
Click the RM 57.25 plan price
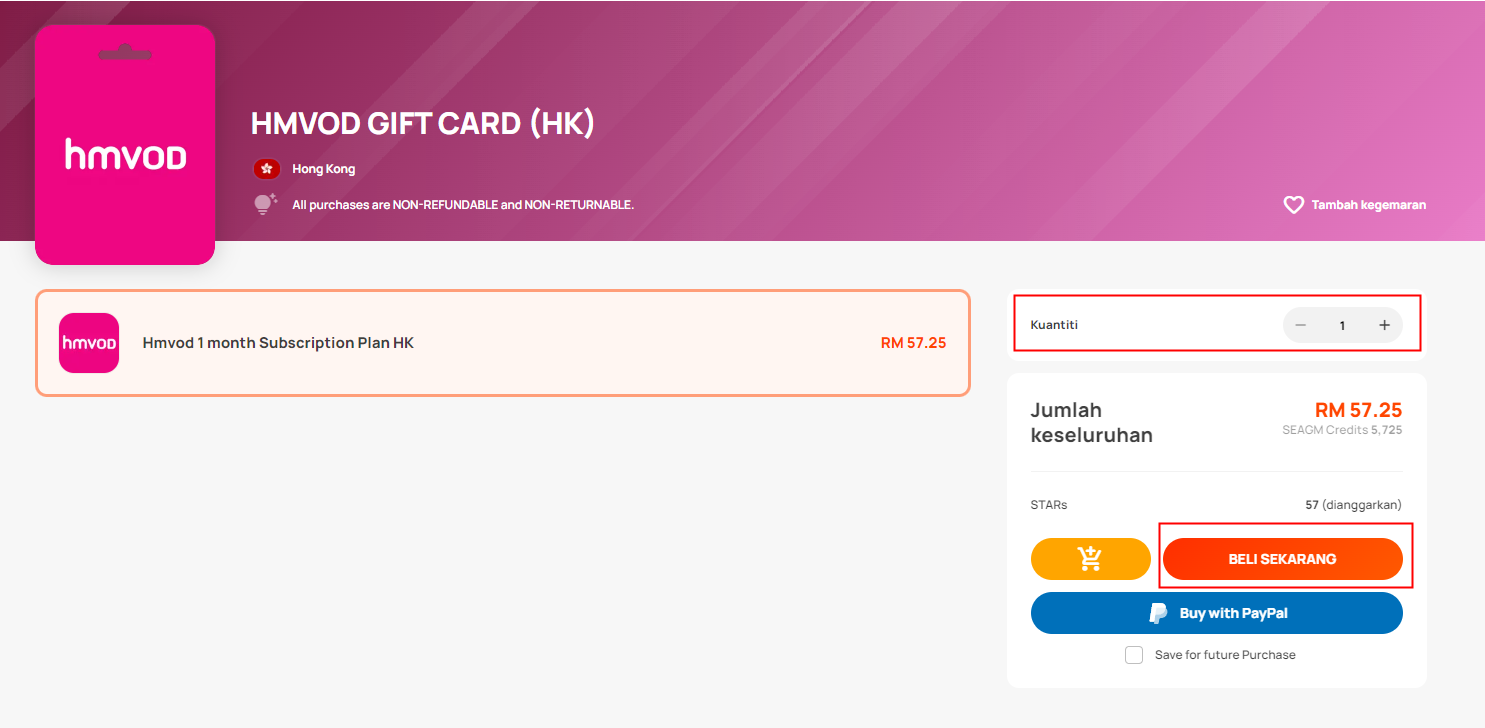(x=913, y=343)
